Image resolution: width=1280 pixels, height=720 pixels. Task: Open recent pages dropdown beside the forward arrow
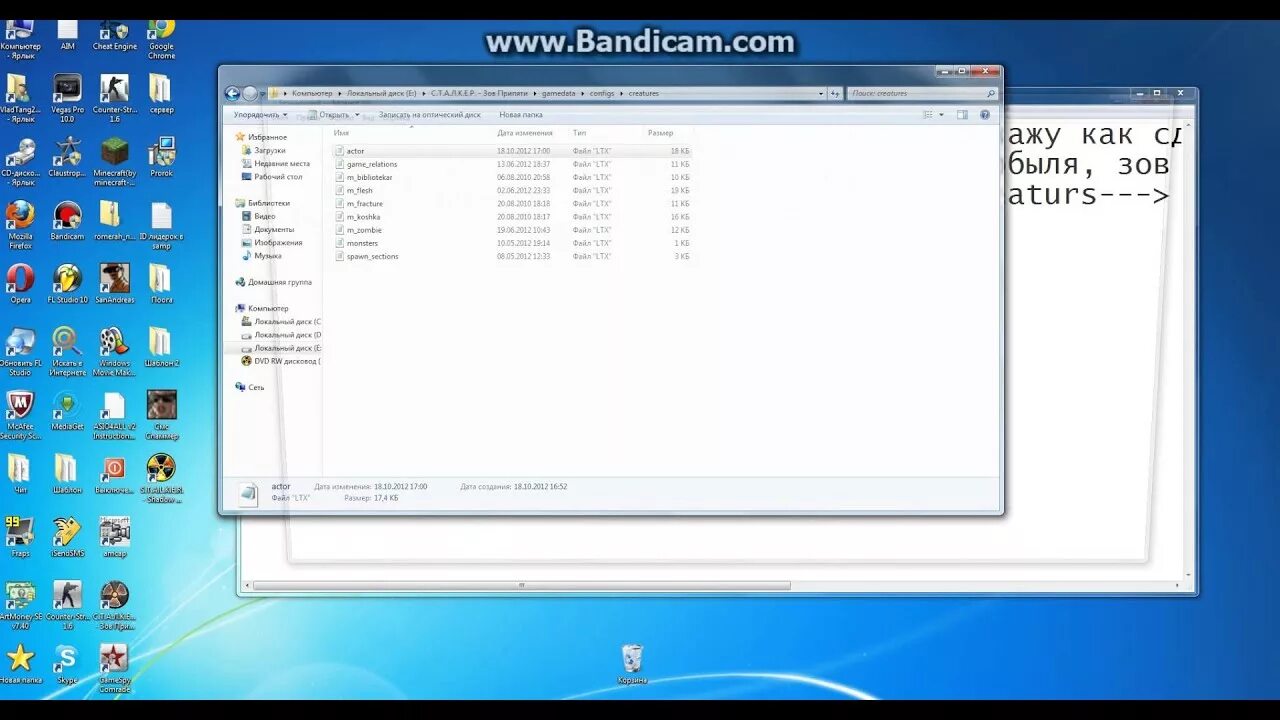(263, 93)
